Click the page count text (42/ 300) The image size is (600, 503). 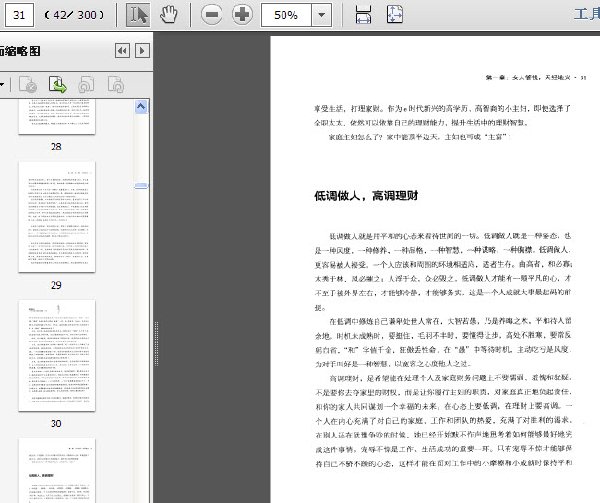pos(74,15)
